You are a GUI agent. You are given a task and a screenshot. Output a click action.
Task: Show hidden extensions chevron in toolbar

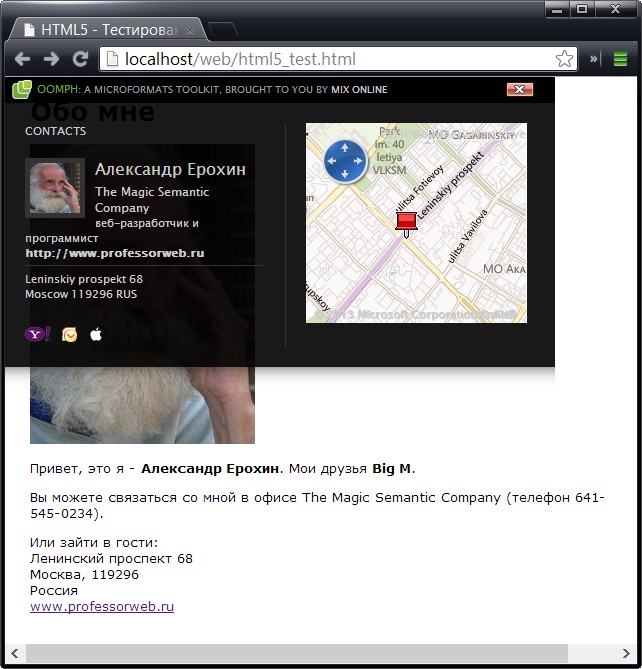point(593,59)
